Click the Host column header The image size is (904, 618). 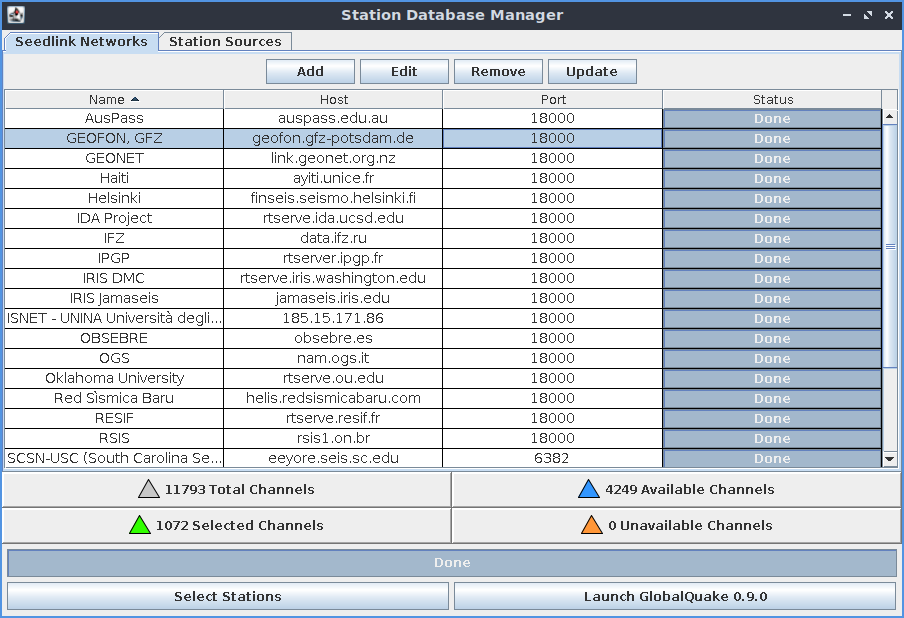pyautogui.click(x=334, y=99)
